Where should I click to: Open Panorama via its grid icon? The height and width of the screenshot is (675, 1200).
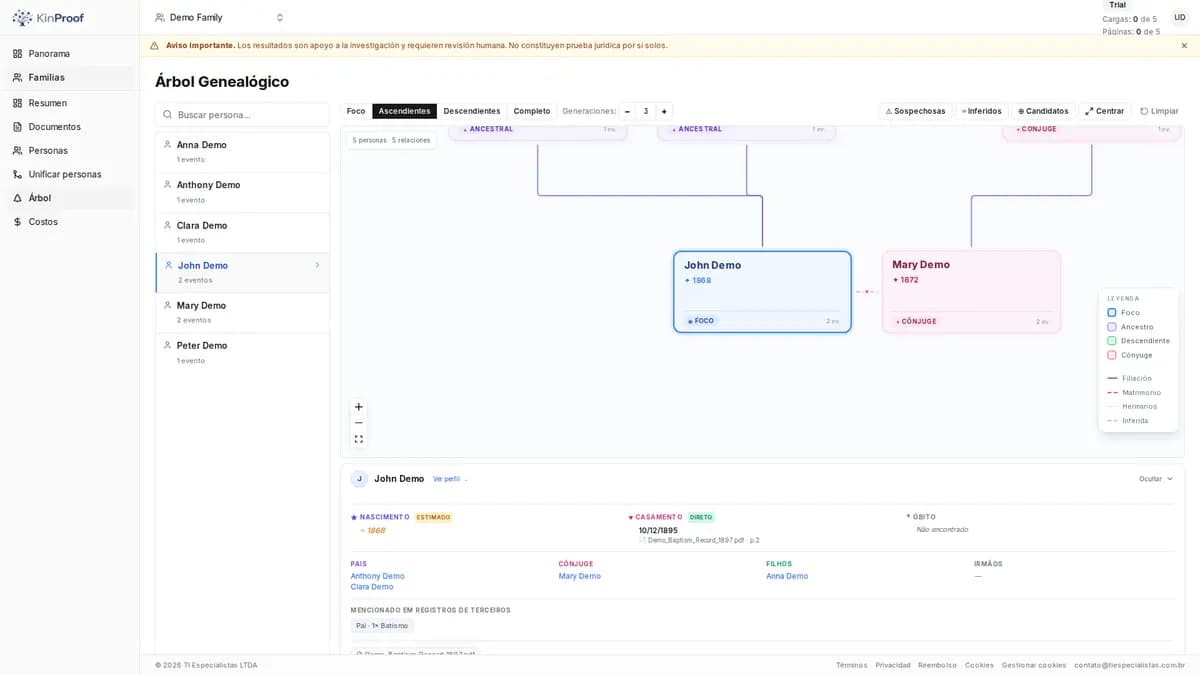(x=17, y=54)
